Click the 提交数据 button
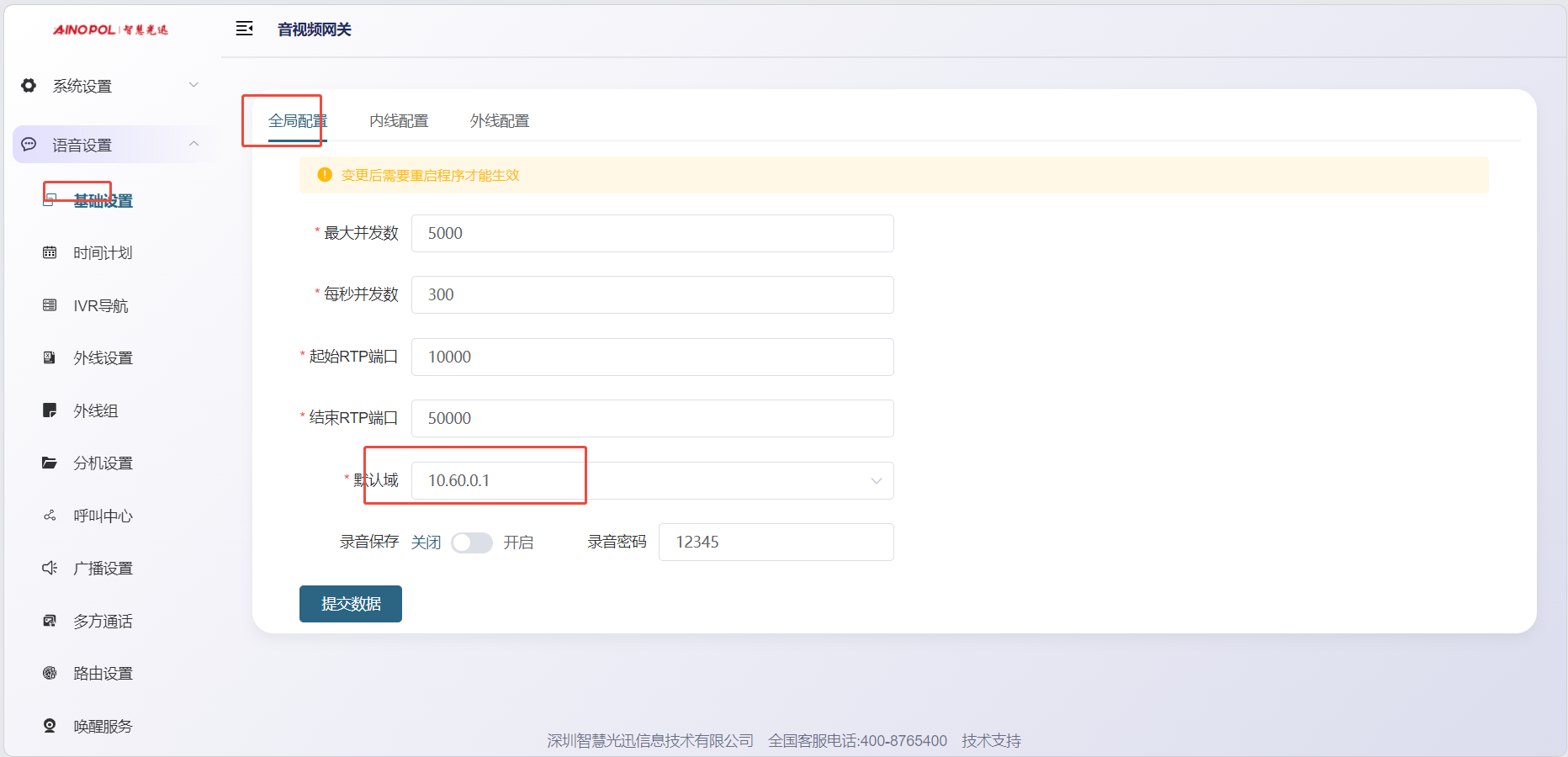The height and width of the screenshot is (757, 1568). pos(351,604)
